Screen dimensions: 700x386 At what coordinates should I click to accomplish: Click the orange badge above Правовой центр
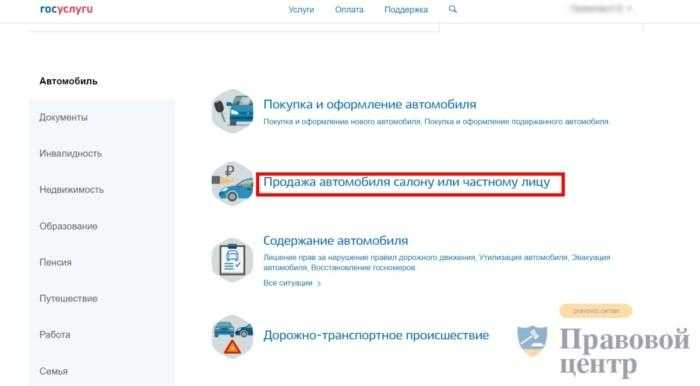[x=596, y=311]
